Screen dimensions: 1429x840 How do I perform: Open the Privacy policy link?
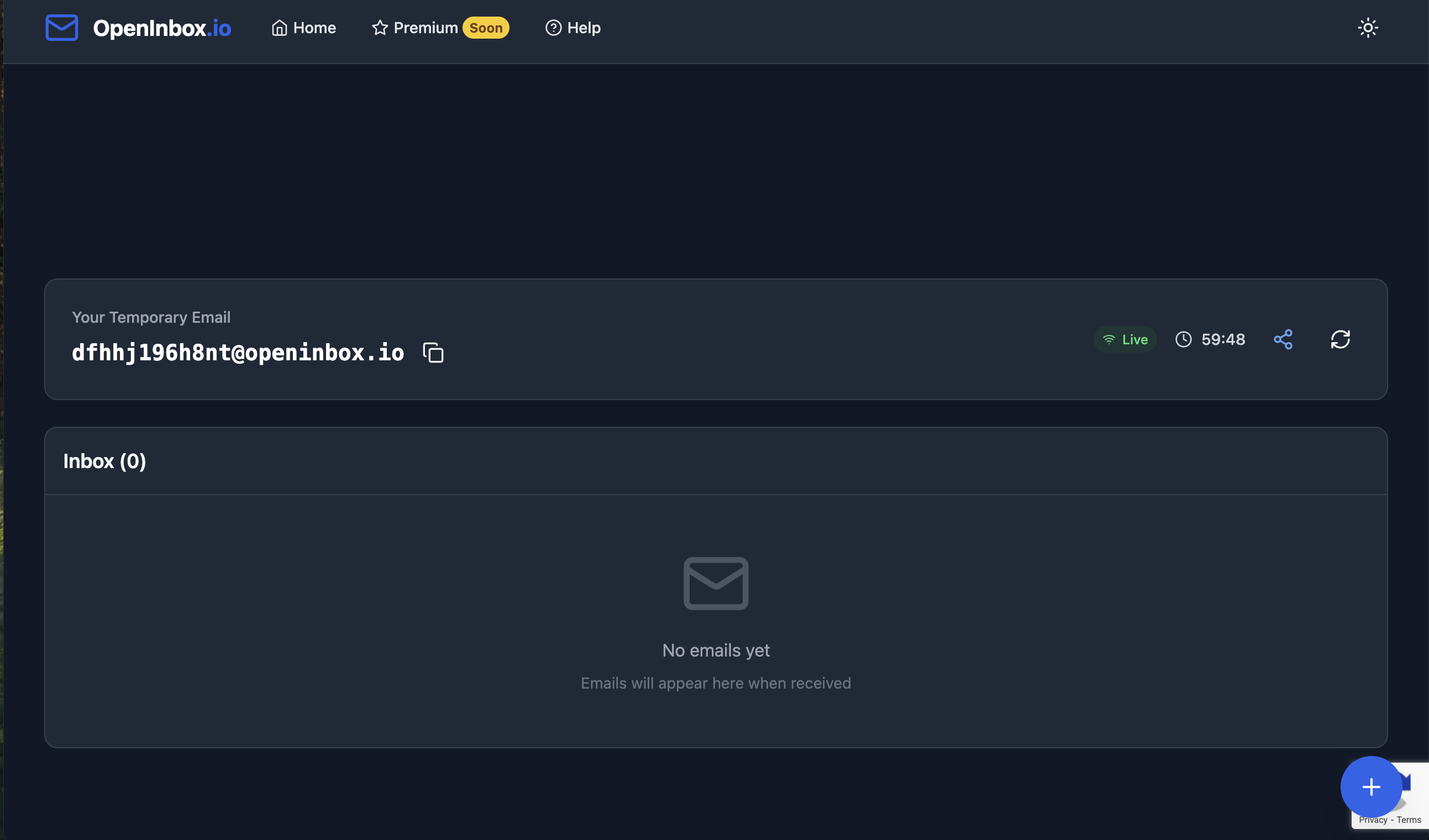1373,820
